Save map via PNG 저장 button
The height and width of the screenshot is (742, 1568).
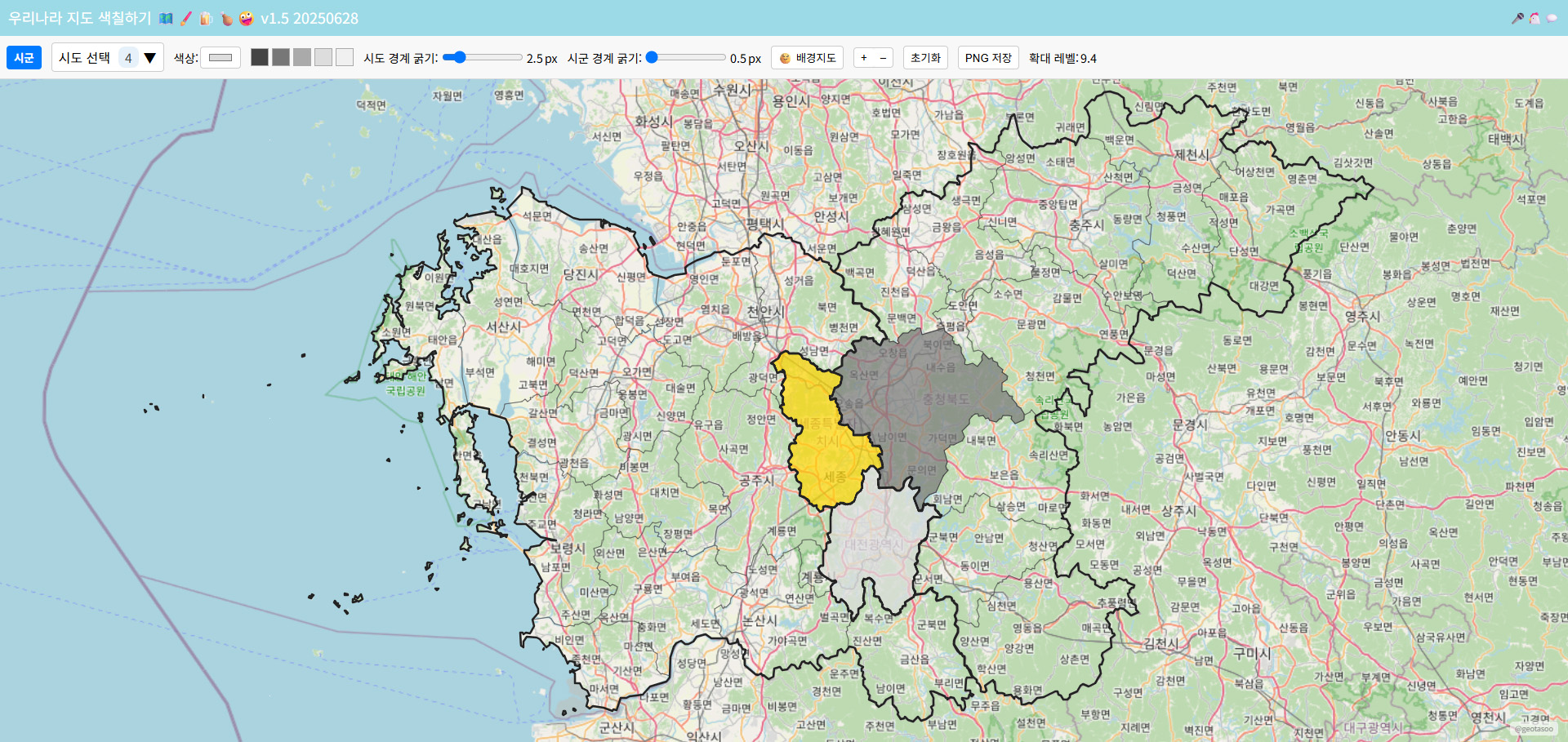tap(988, 58)
